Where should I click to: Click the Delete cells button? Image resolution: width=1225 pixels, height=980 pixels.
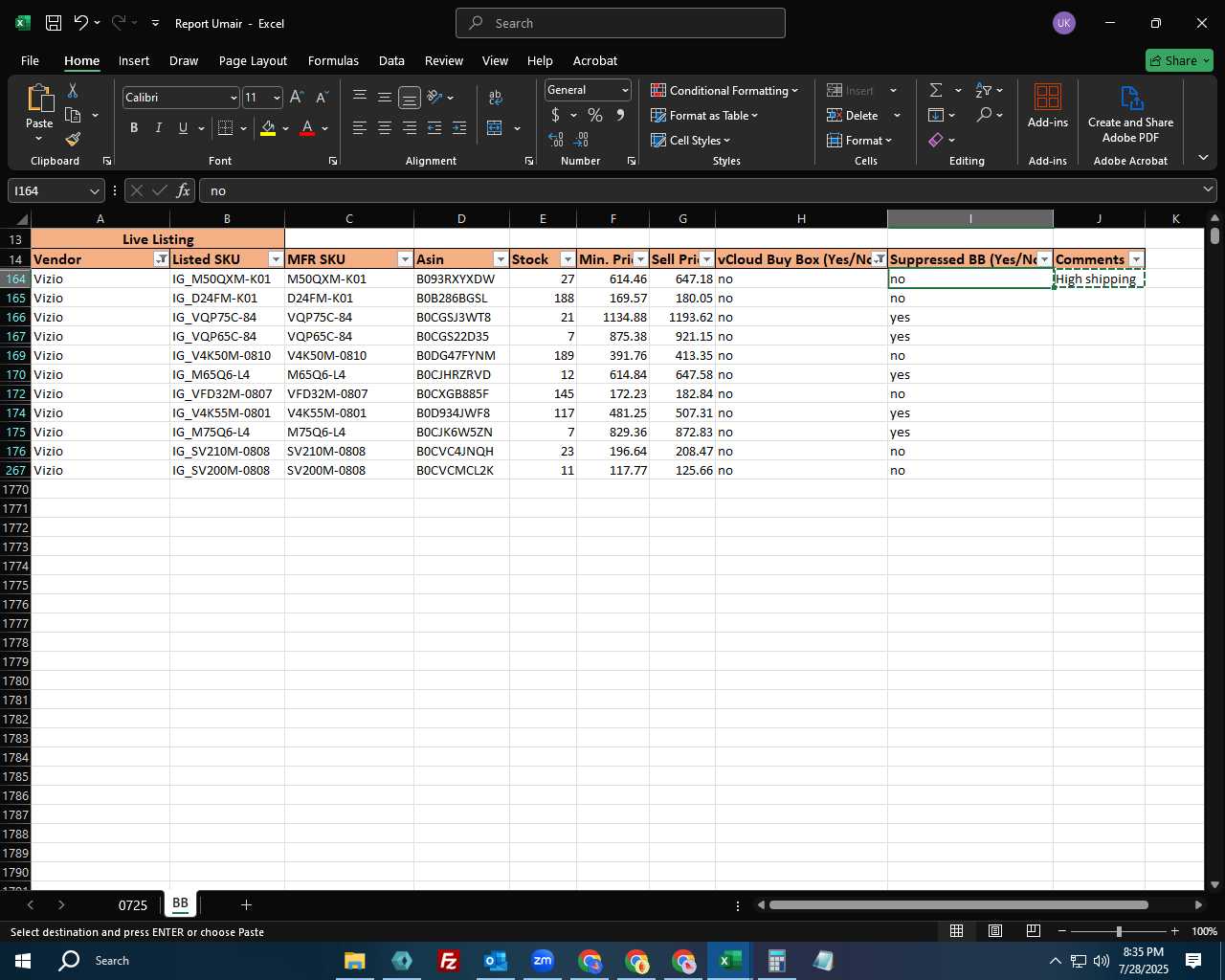[853, 115]
